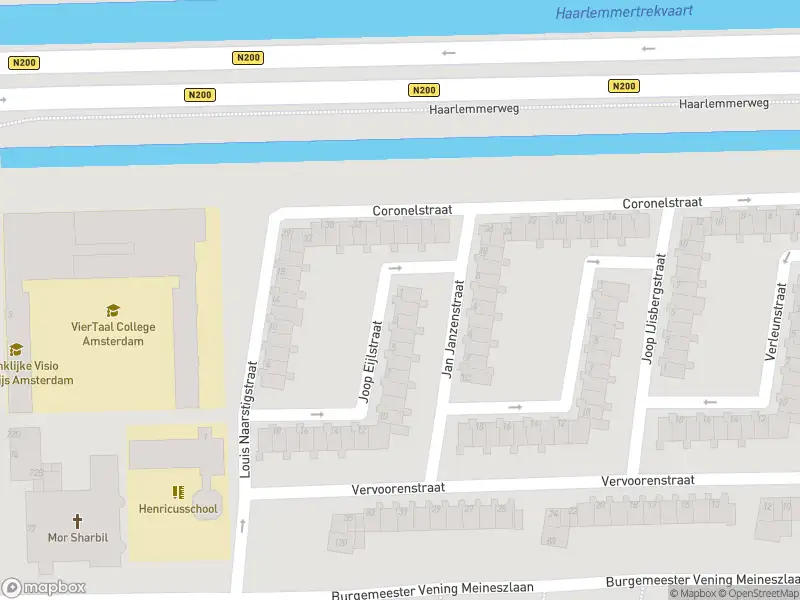Select the Joop IJsbergstraat street label
This screenshot has width=800, height=600.
654,307
